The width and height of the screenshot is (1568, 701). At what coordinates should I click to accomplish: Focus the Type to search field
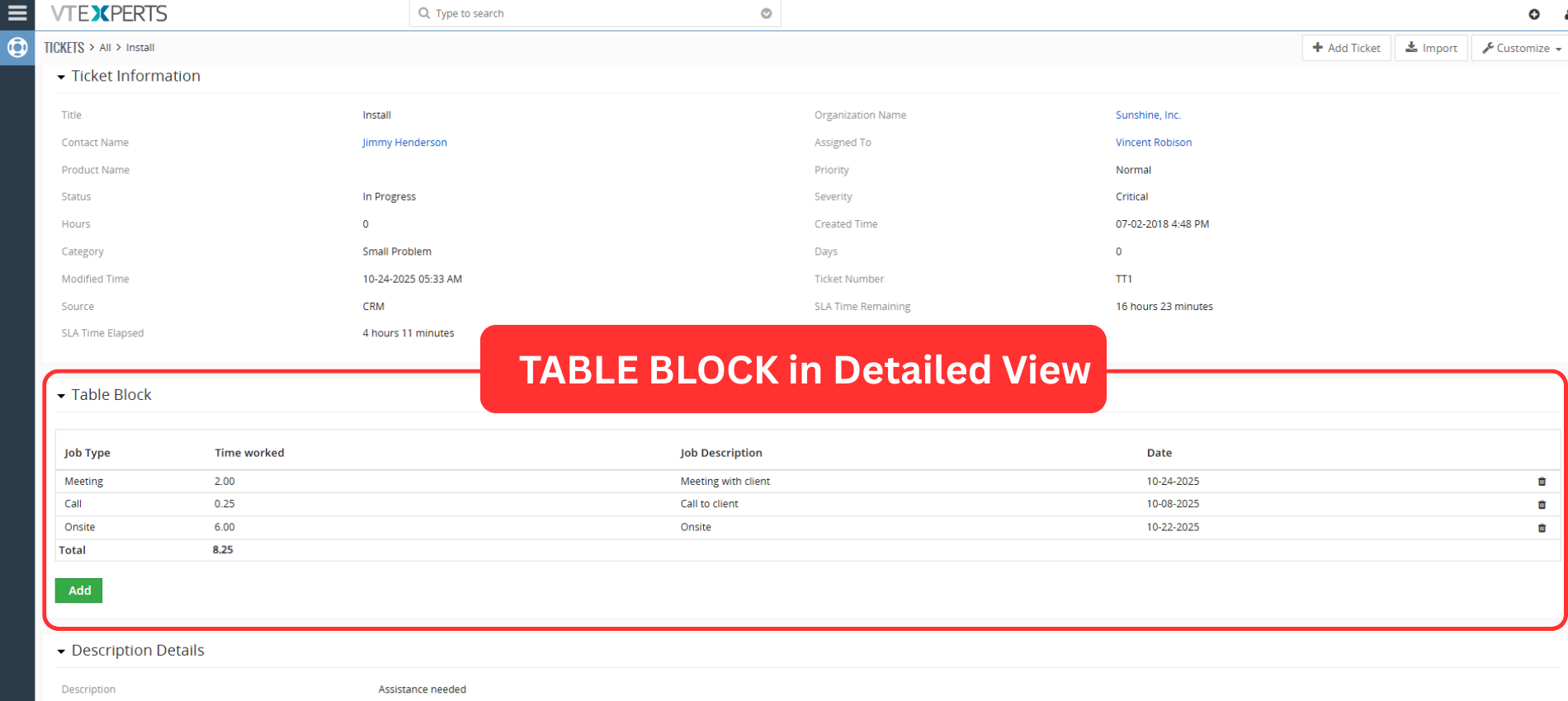[594, 13]
